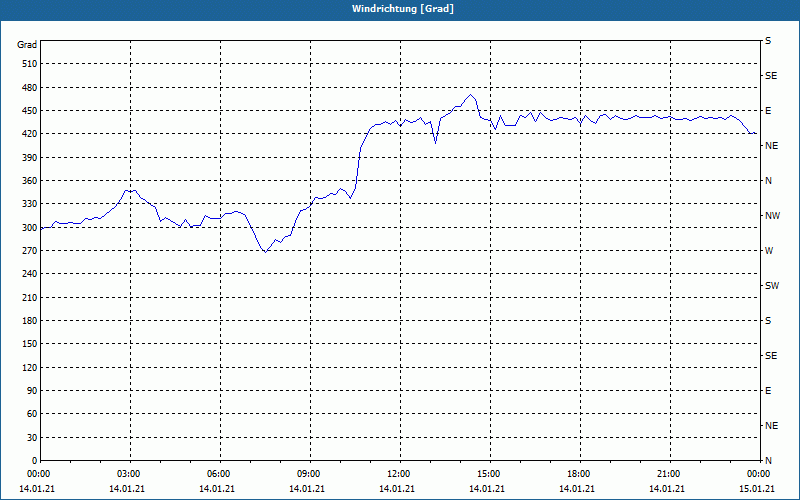Select the 510 y-axis value
Screen dimensions: 800x500
tap(30, 64)
